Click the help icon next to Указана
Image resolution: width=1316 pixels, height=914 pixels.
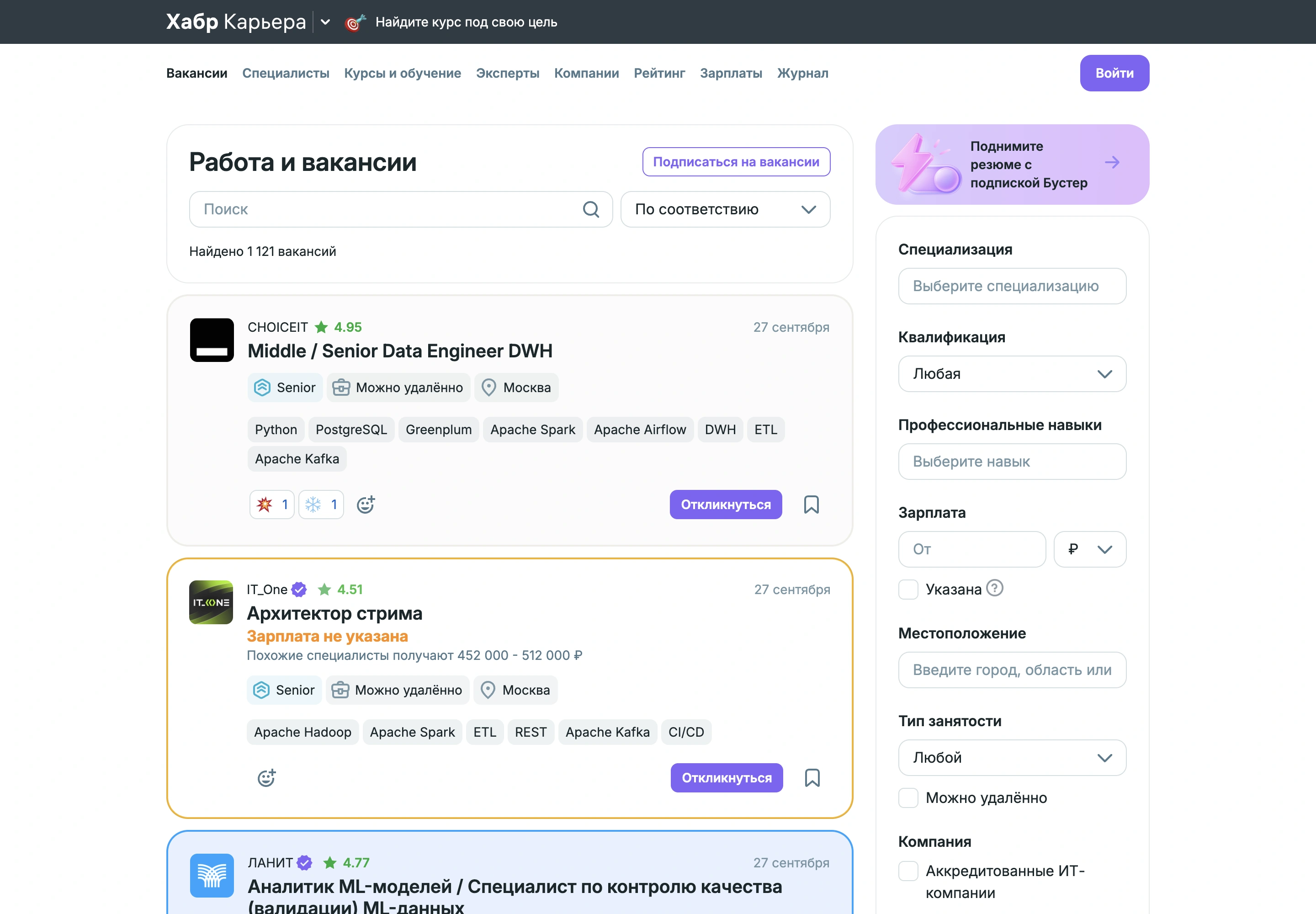point(995,588)
